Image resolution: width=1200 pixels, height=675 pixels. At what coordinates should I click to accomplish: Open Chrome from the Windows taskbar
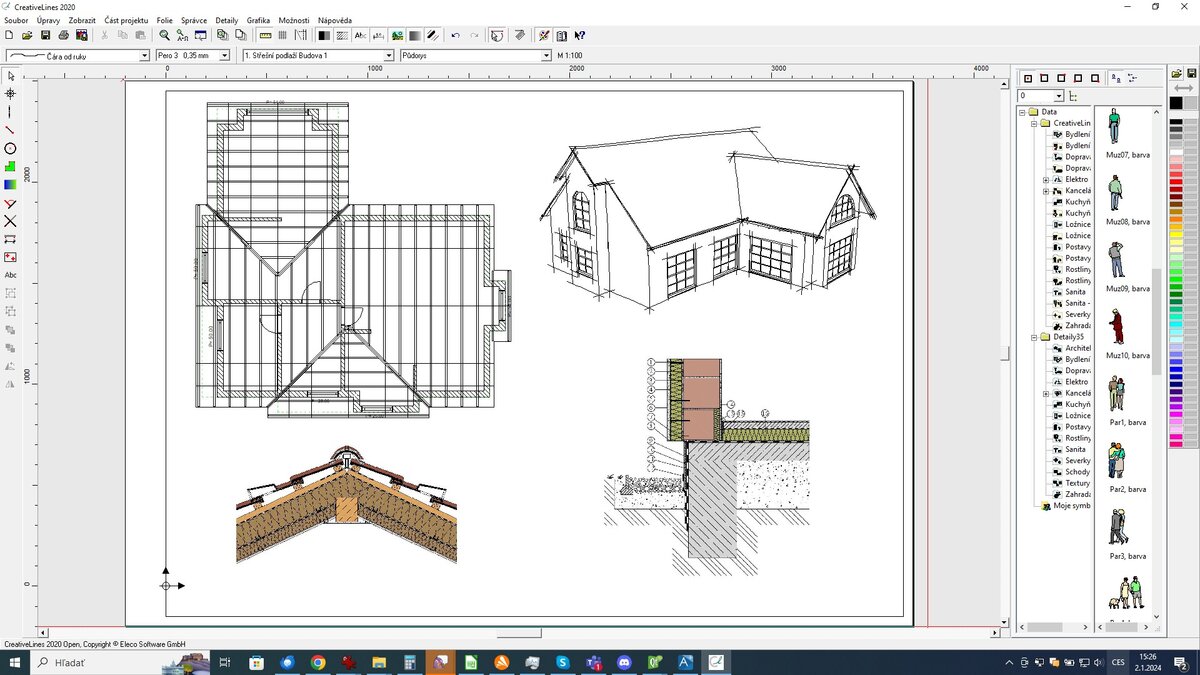point(318,662)
